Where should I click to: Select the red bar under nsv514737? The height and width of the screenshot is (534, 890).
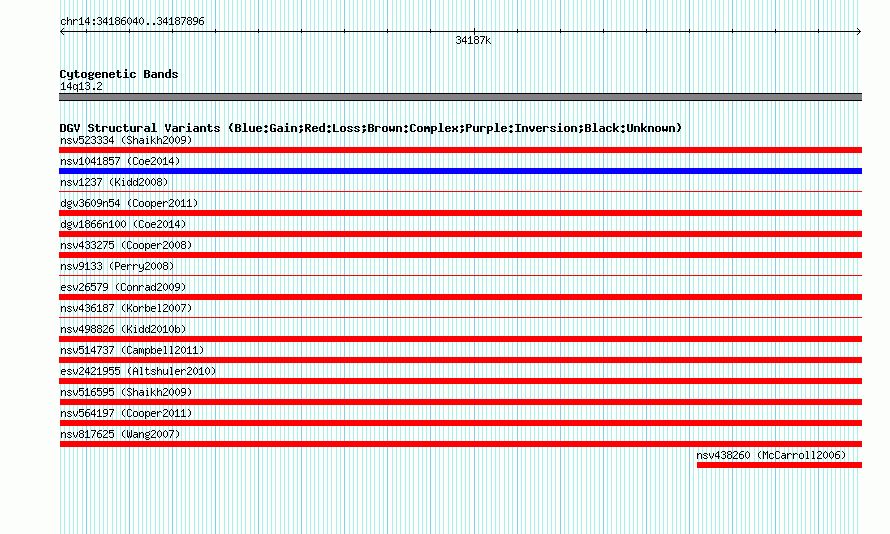pos(460,360)
